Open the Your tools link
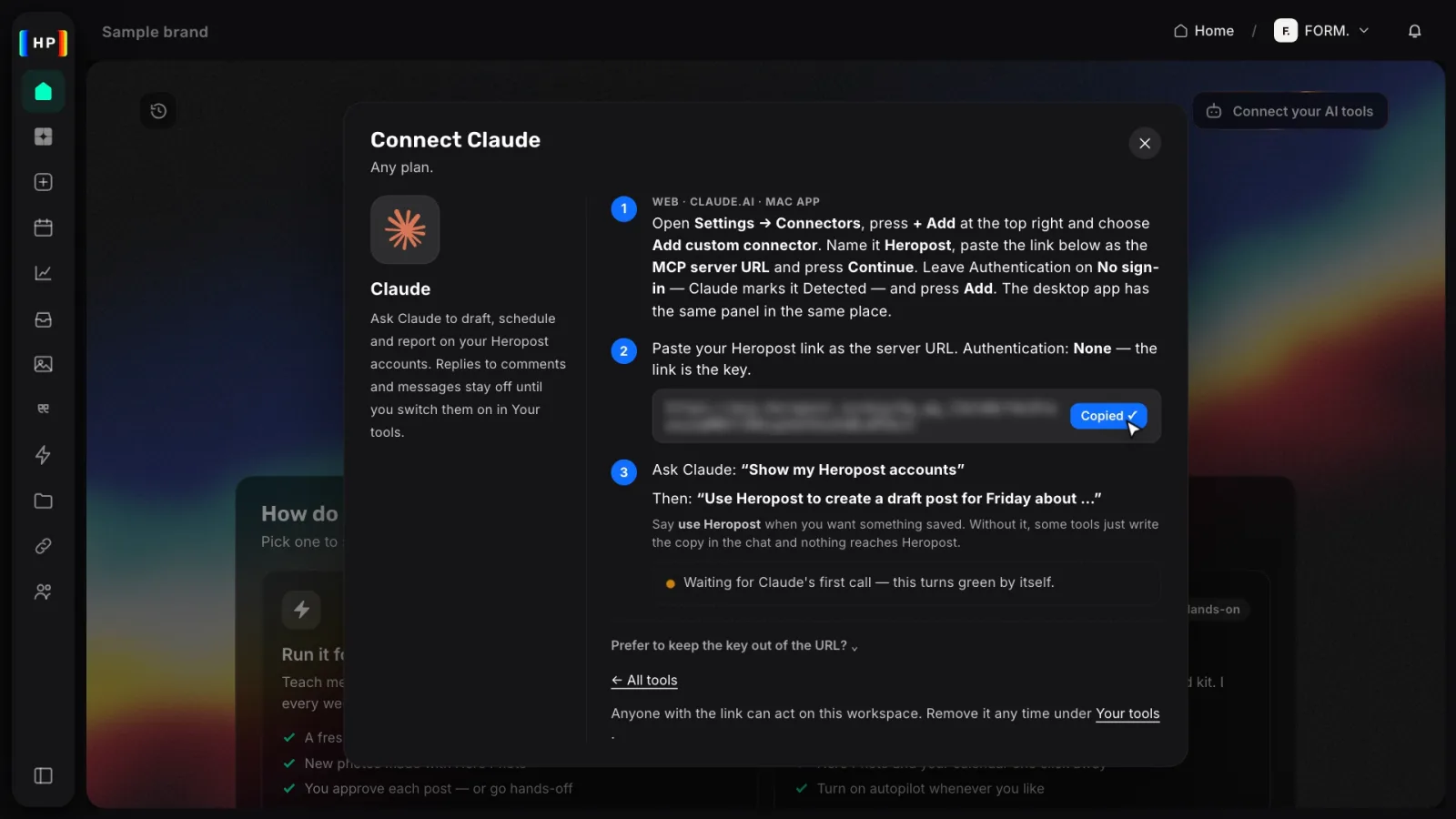The image size is (1456, 819). click(x=1127, y=713)
